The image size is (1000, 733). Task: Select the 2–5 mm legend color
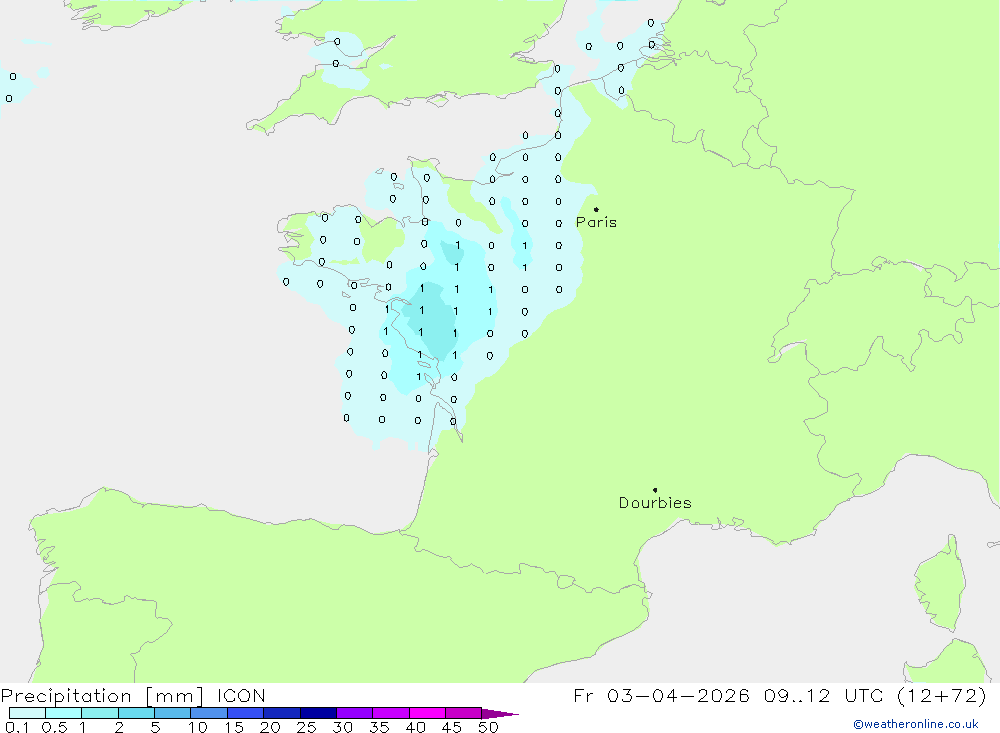click(x=136, y=713)
